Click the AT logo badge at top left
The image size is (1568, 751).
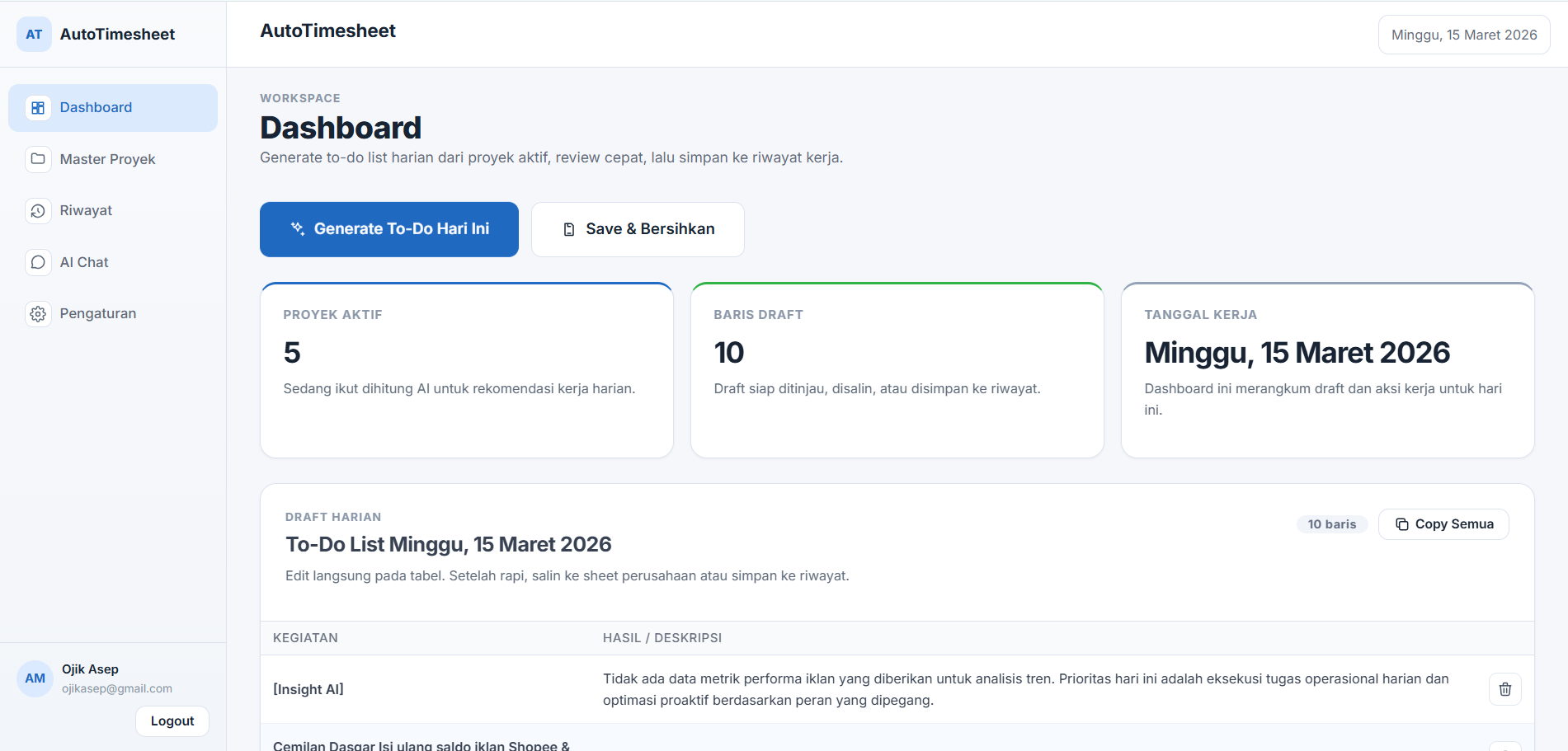pyautogui.click(x=34, y=34)
